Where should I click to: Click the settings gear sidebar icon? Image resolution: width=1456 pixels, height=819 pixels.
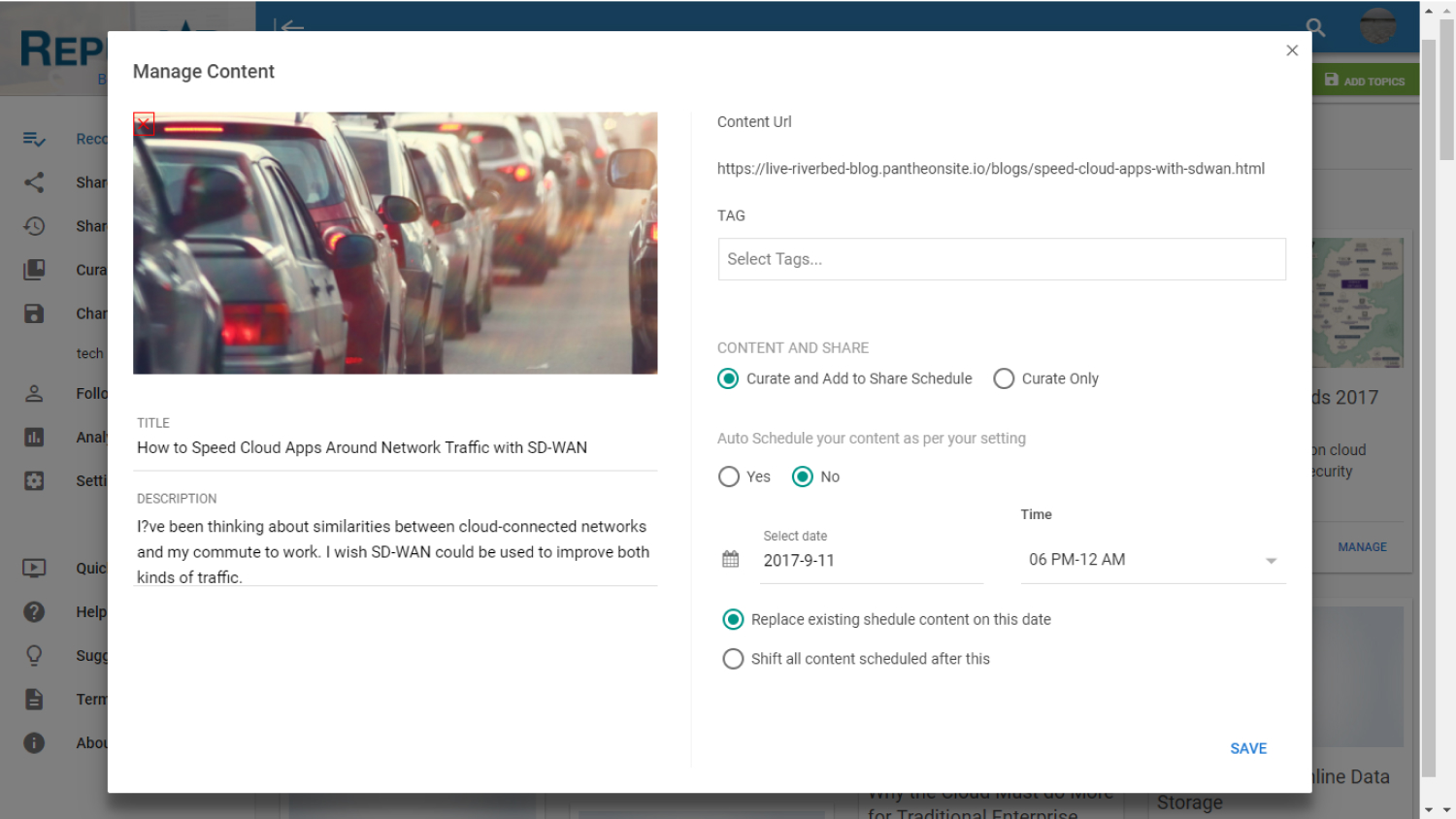click(34, 480)
